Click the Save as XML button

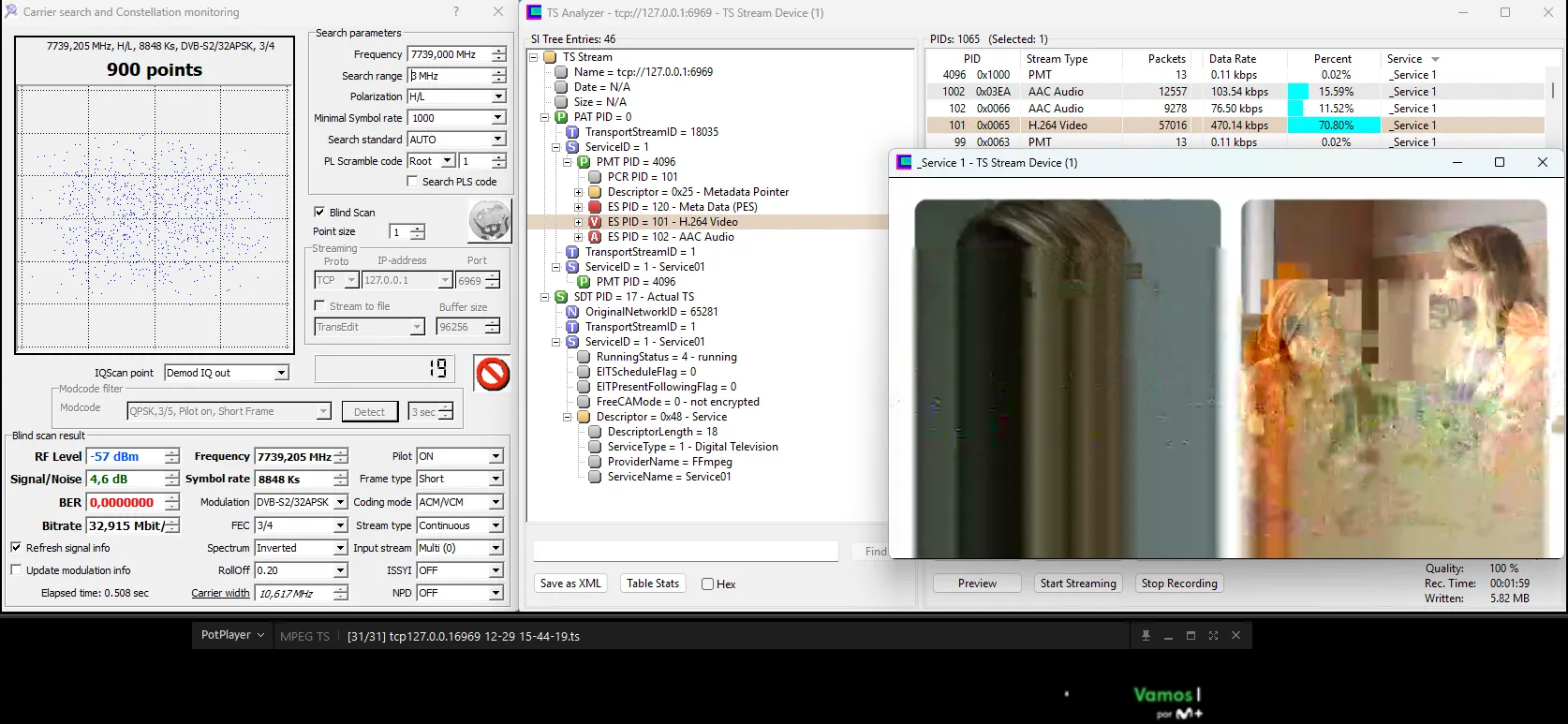(570, 584)
